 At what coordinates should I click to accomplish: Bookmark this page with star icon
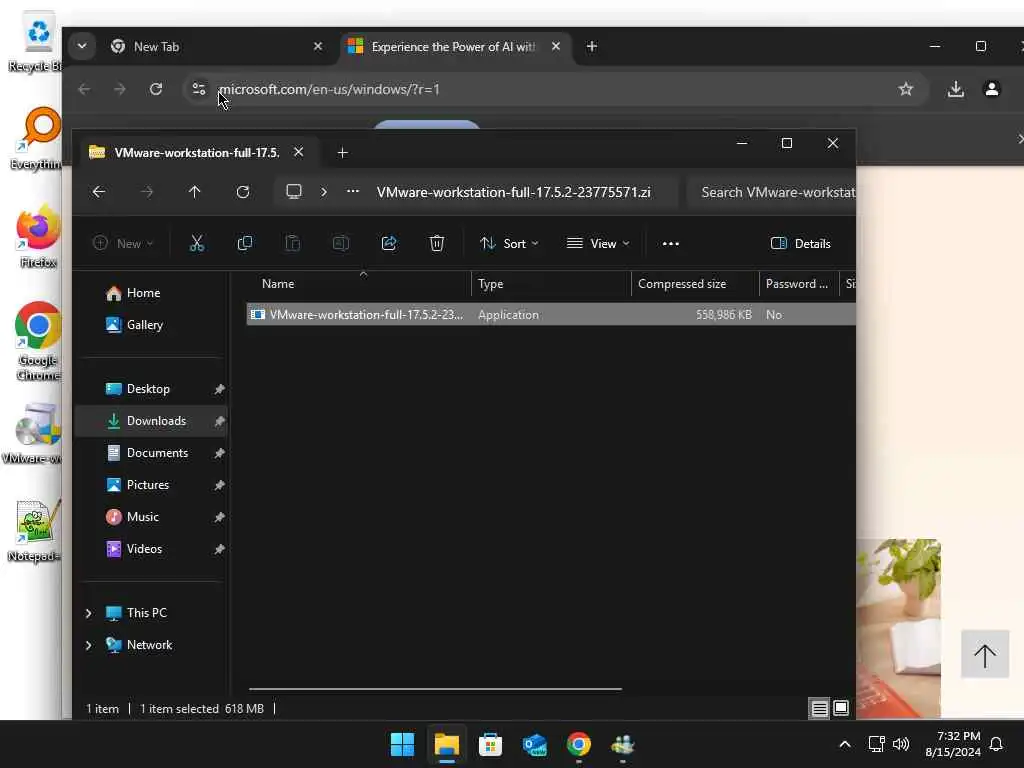[x=905, y=89]
